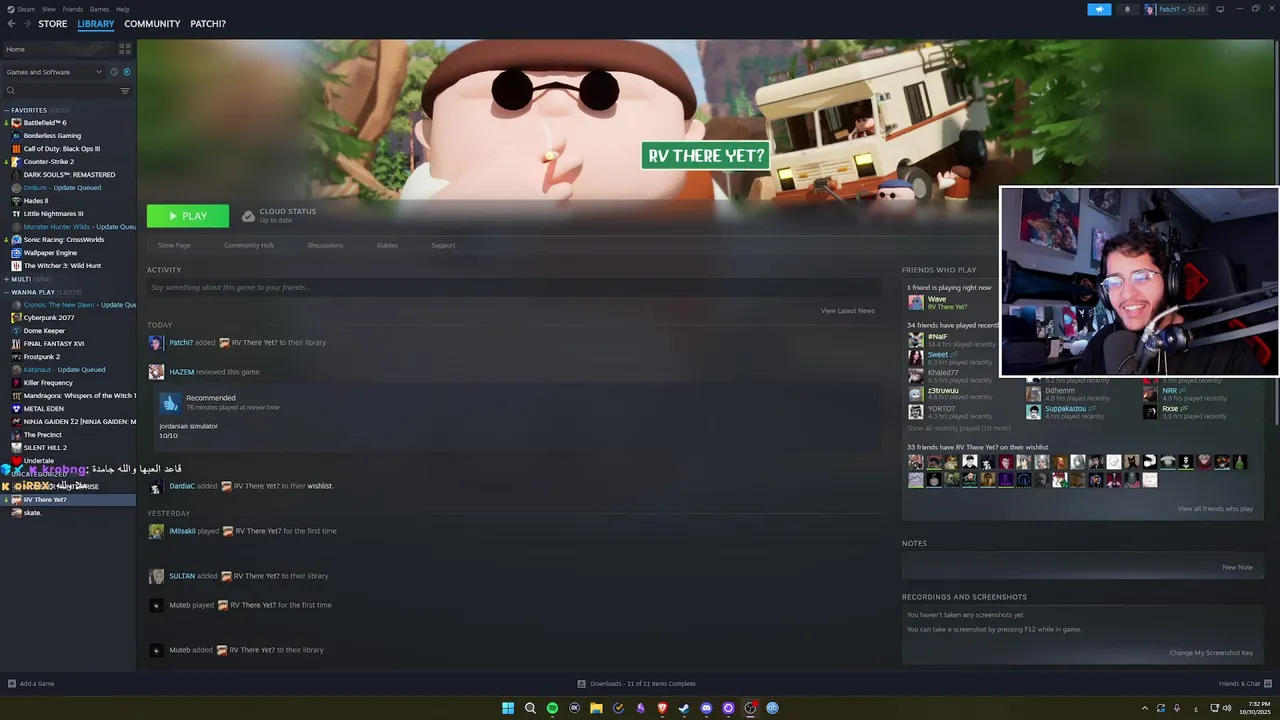
Task: Open the Friends menu
Action: tap(73, 9)
